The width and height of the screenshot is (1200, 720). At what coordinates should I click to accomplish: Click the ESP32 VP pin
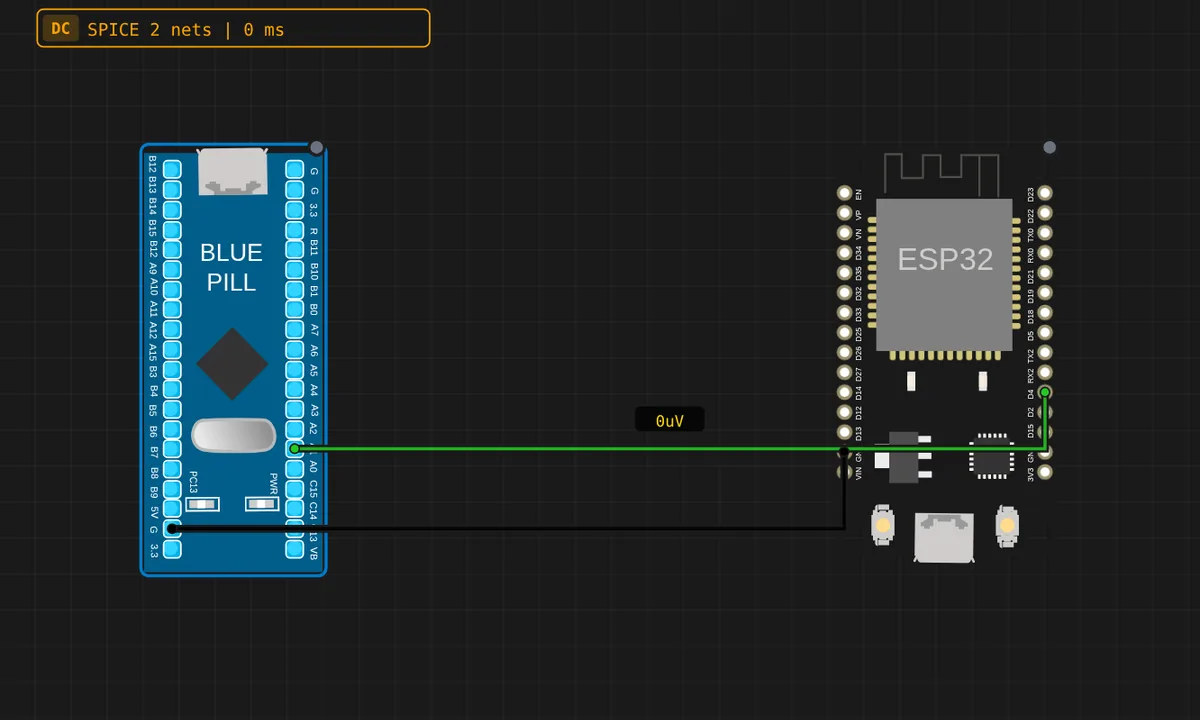click(x=844, y=212)
